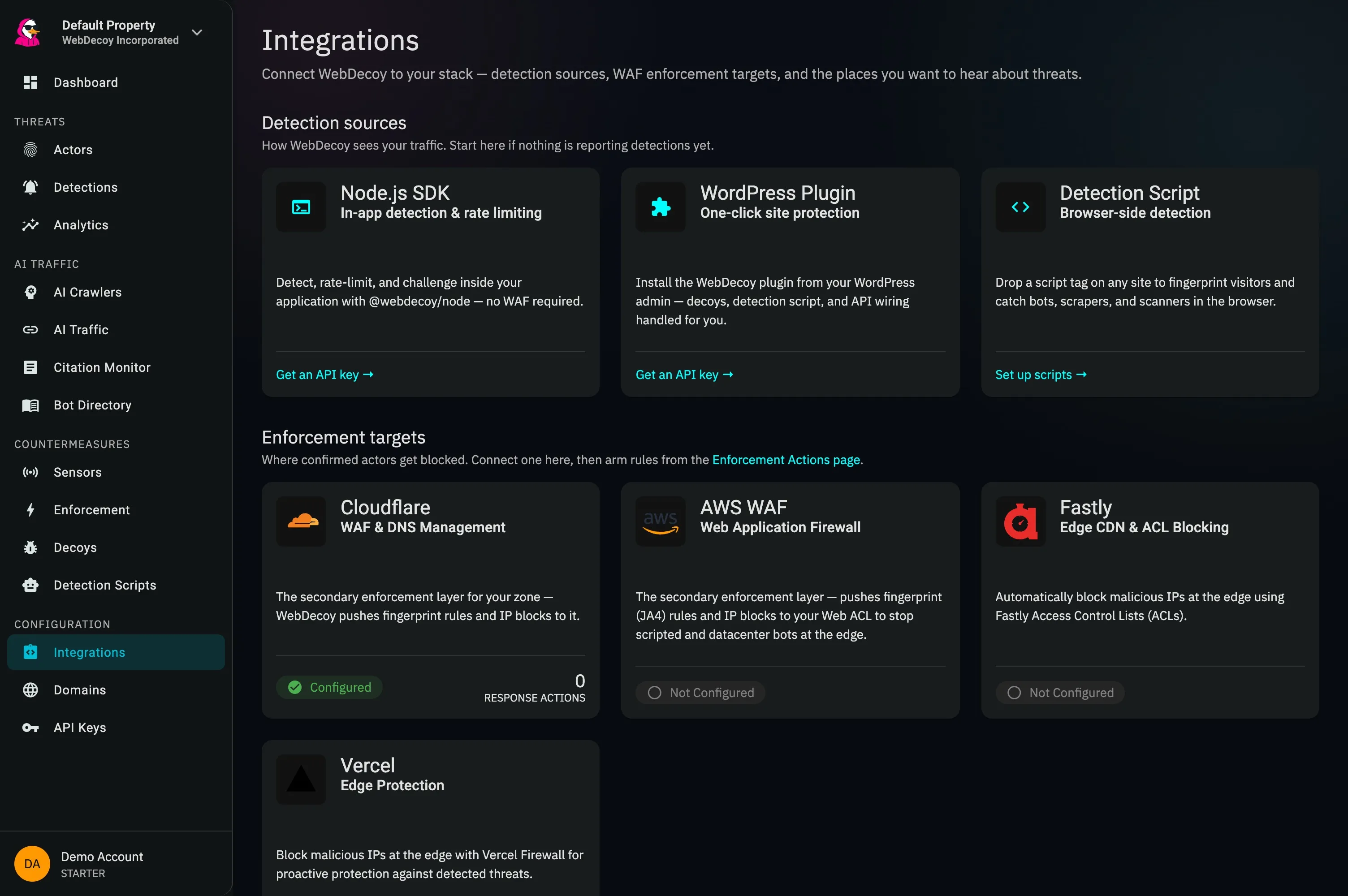
Task: Click the Fastly Not Configured badge
Action: [1060, 693]
